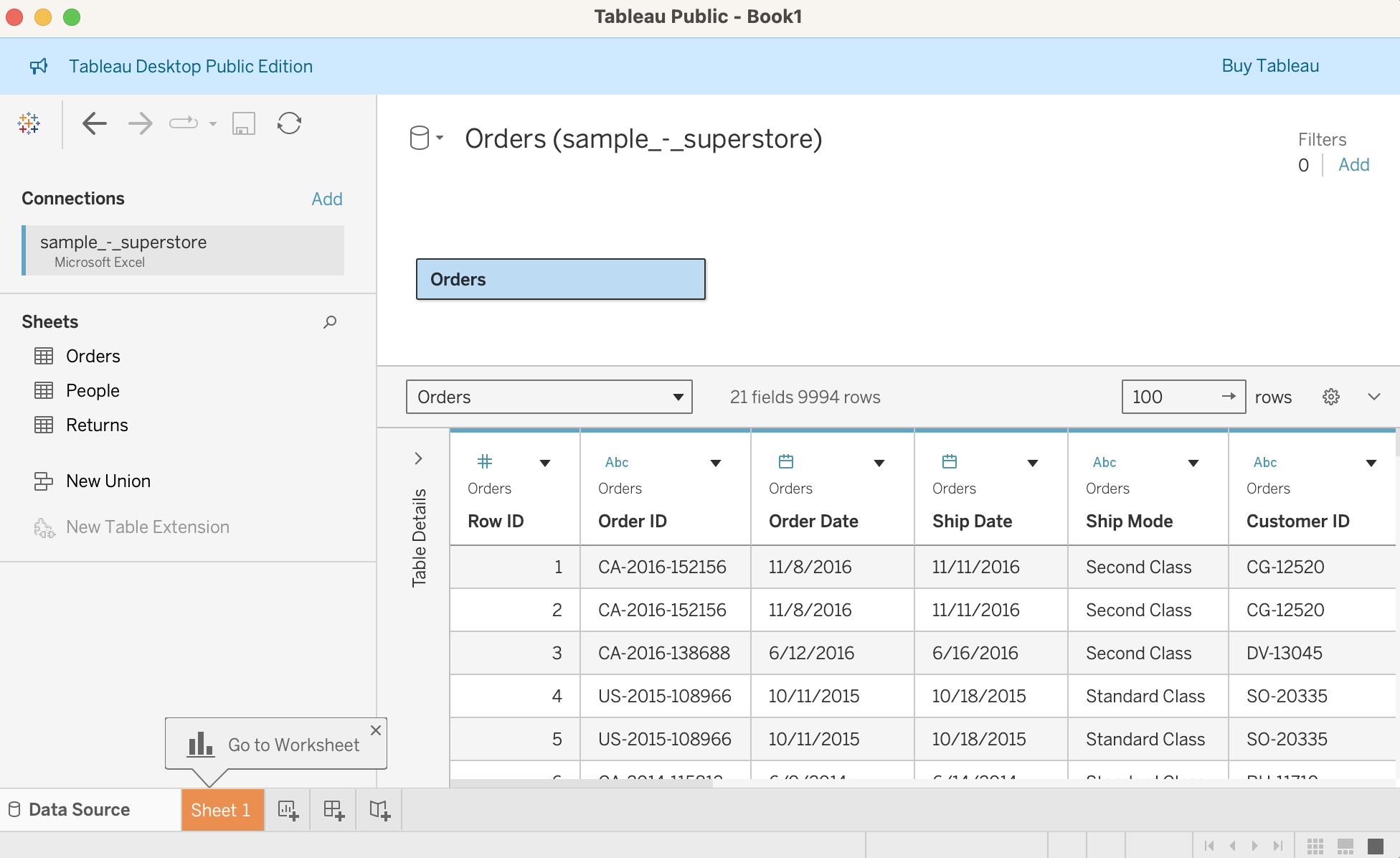
Task: Click the back arrow in toolbar
Action: tap(95, 123)
